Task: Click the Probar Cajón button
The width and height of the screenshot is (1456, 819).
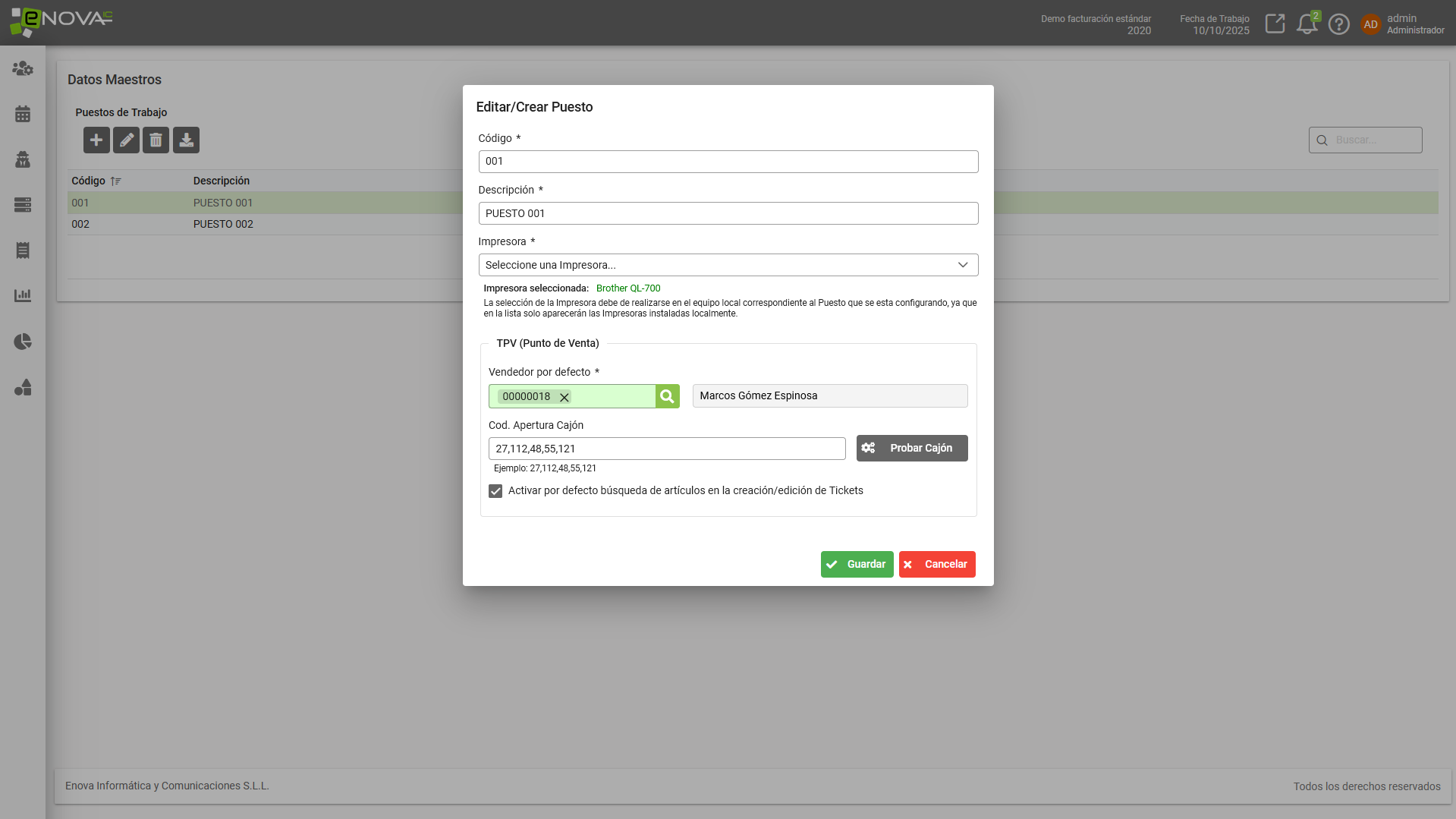Action: [x=911, y=448]
